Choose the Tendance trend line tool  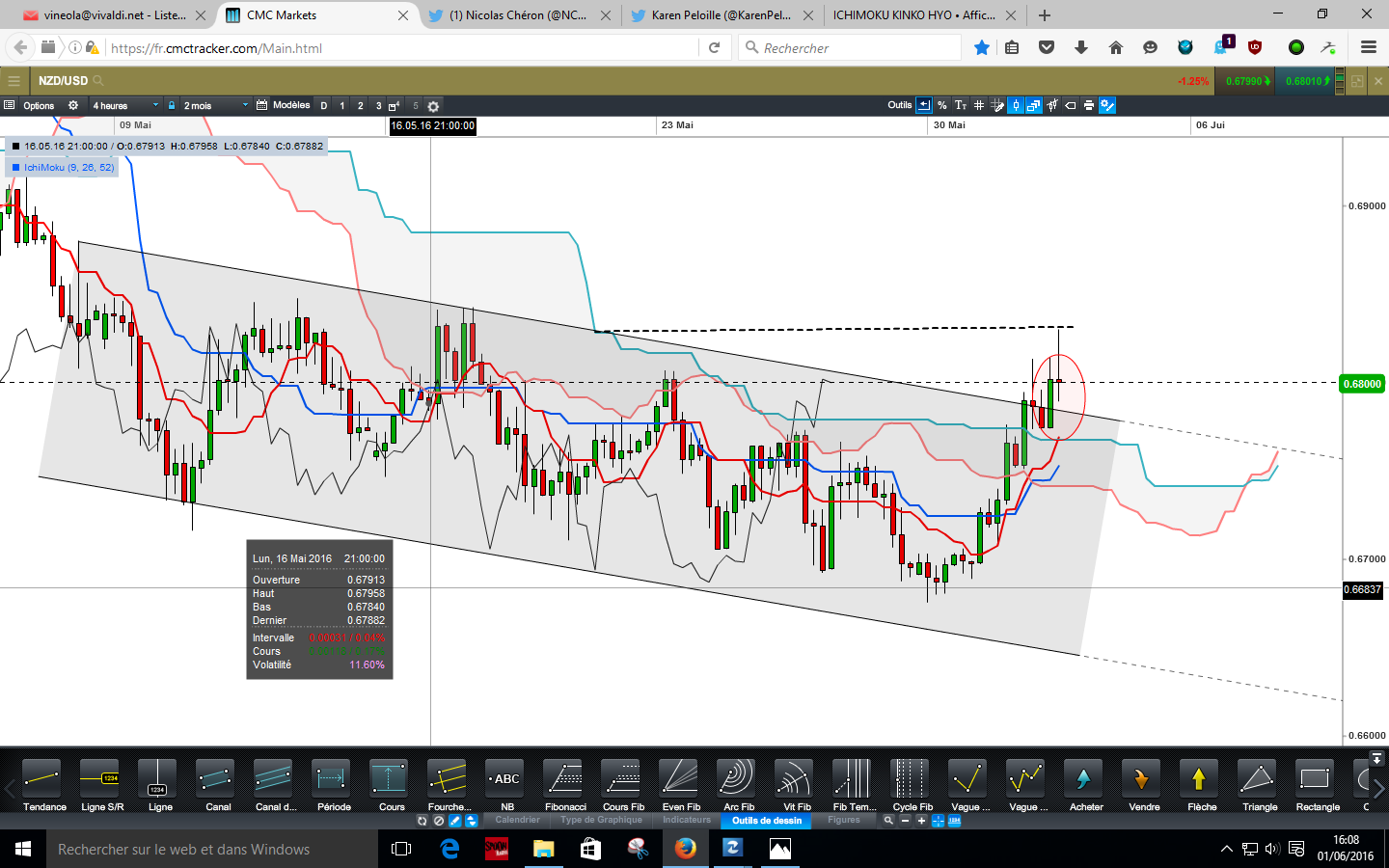coord(44,784)
